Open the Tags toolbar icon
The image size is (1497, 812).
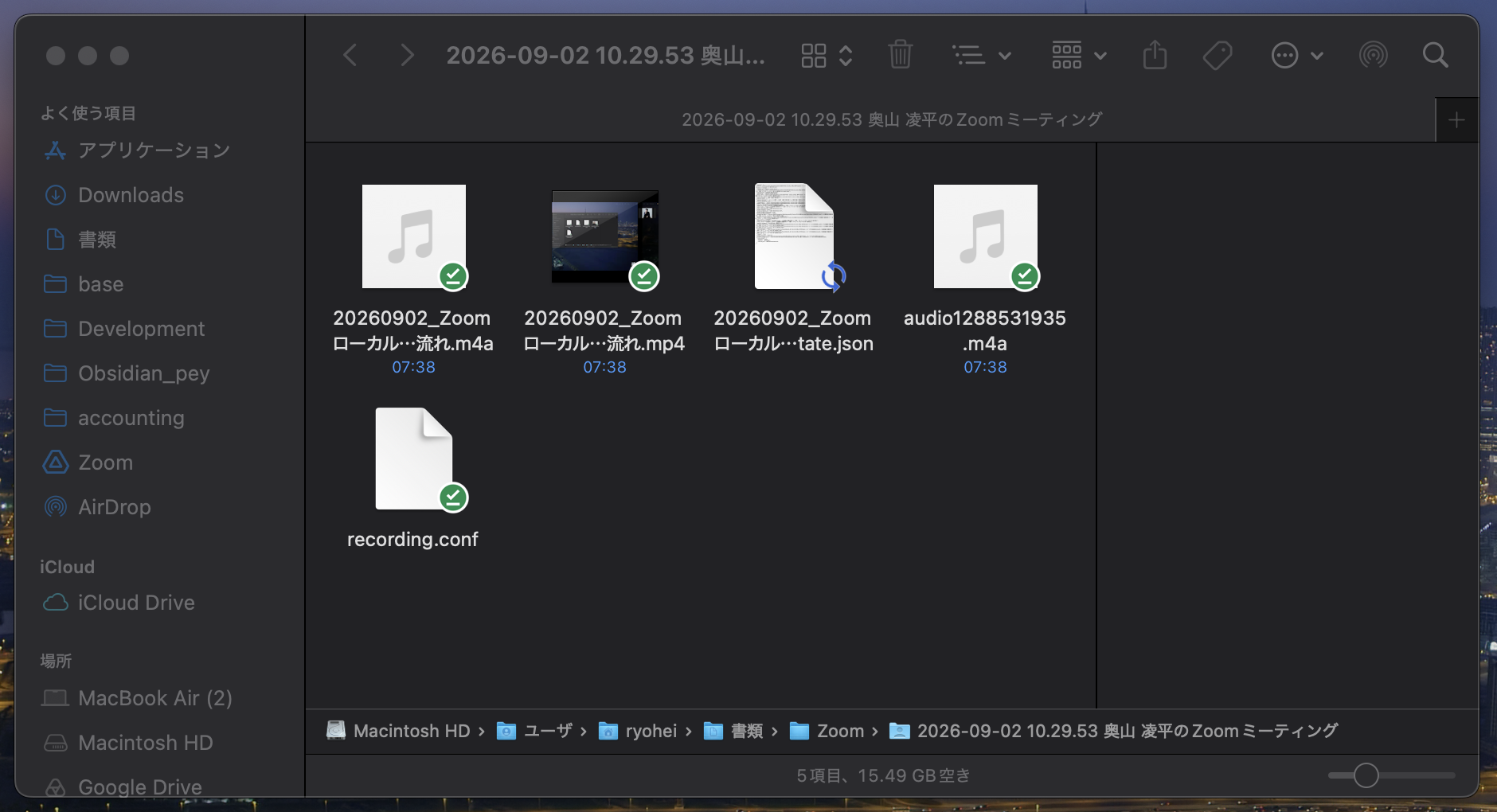pos(1218,55)
